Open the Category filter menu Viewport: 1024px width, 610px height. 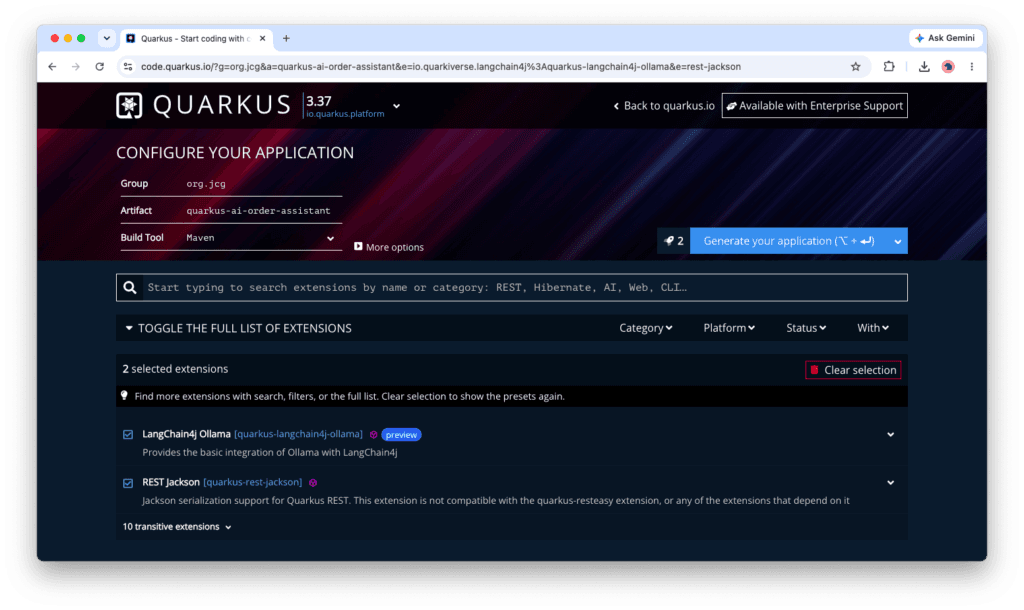tap(645, 328)
